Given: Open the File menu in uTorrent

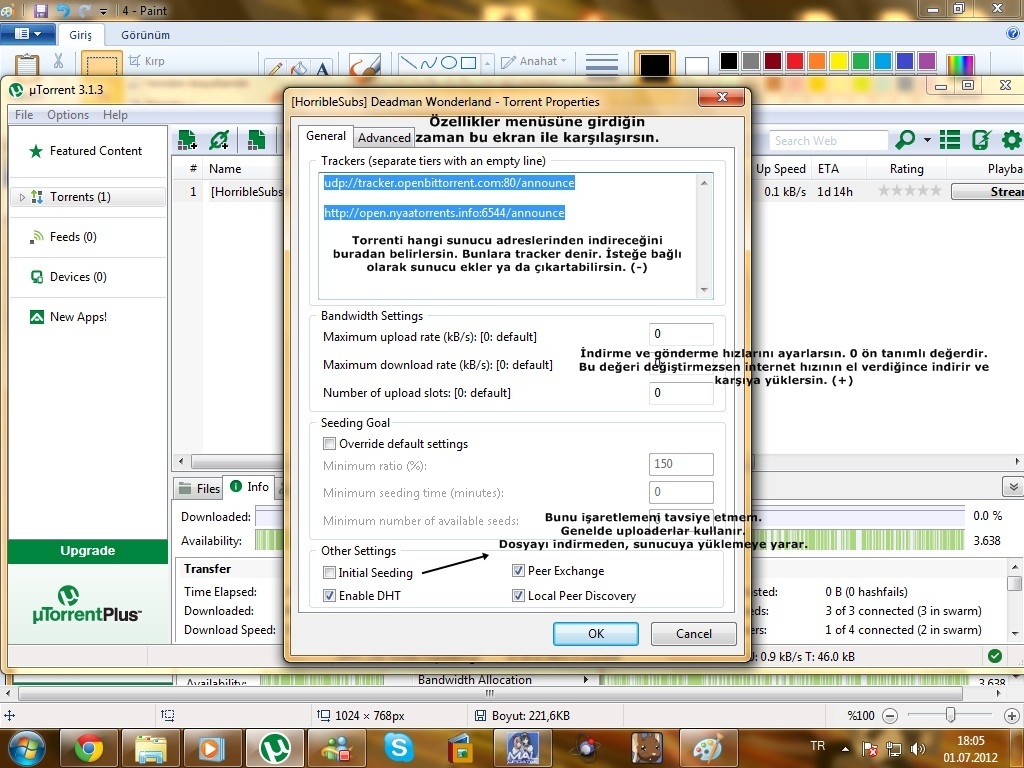Looking at the screenshot, I should tap(24, 115).
